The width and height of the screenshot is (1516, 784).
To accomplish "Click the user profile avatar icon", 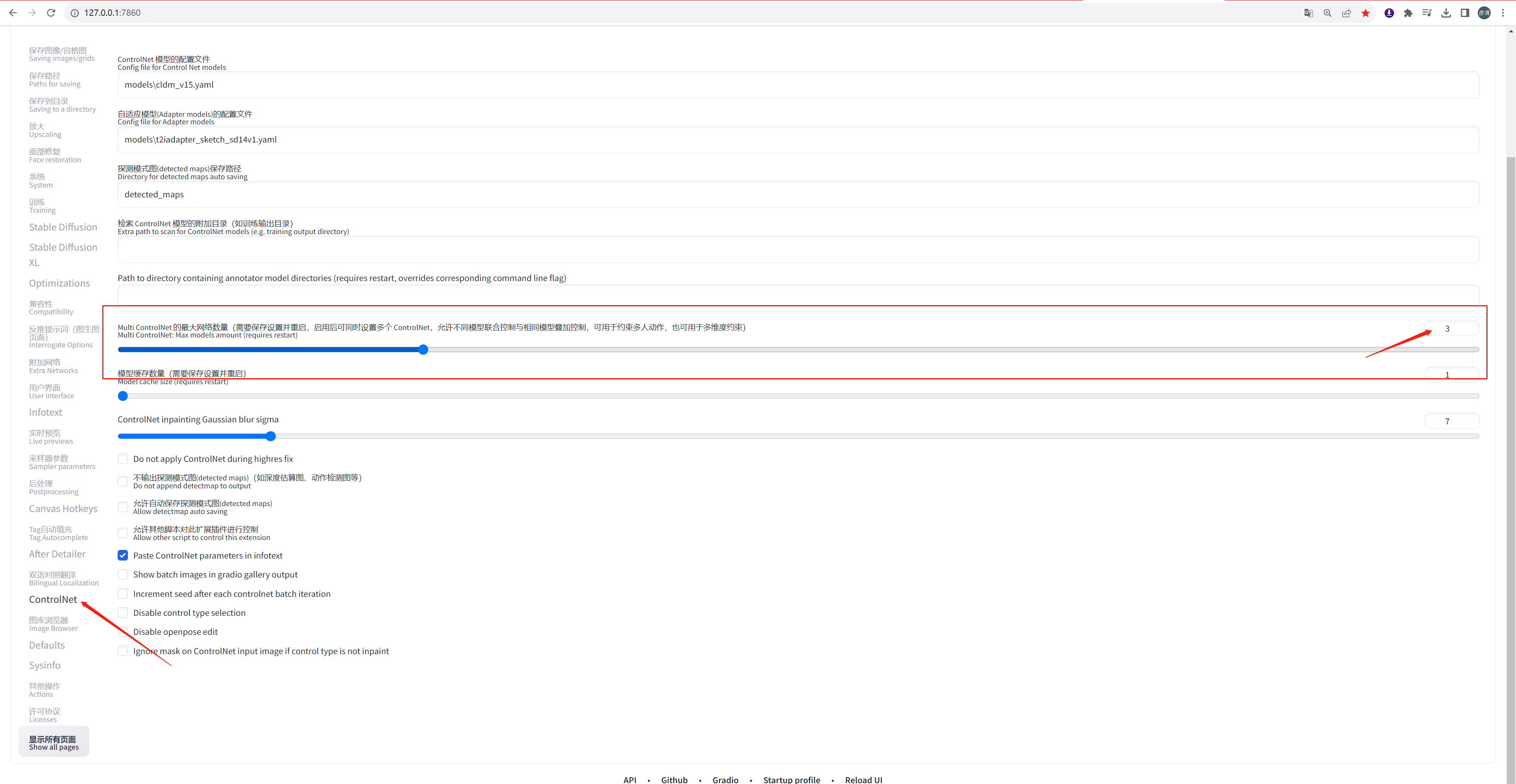I will pos(1484,12).
